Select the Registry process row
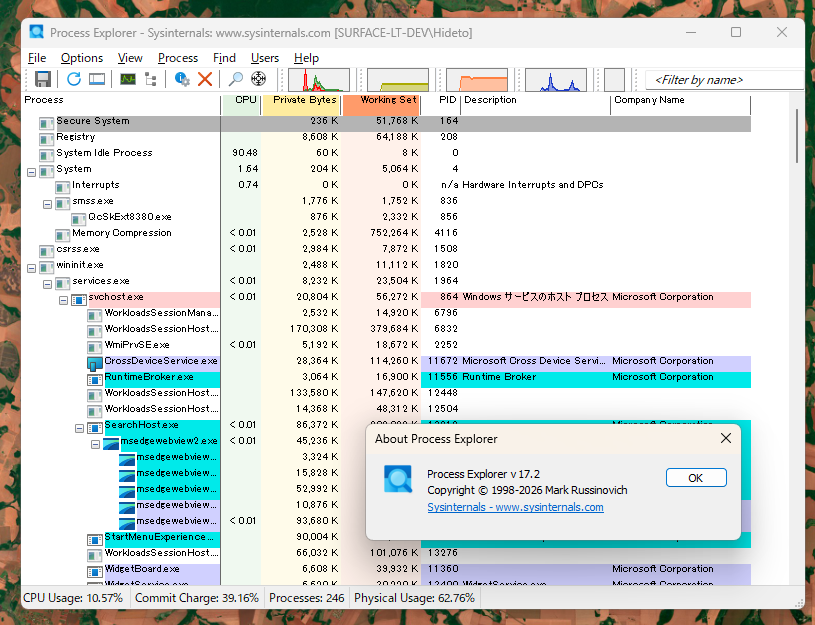Viewport: 815px width, 625px height. (x=386, y=137)
